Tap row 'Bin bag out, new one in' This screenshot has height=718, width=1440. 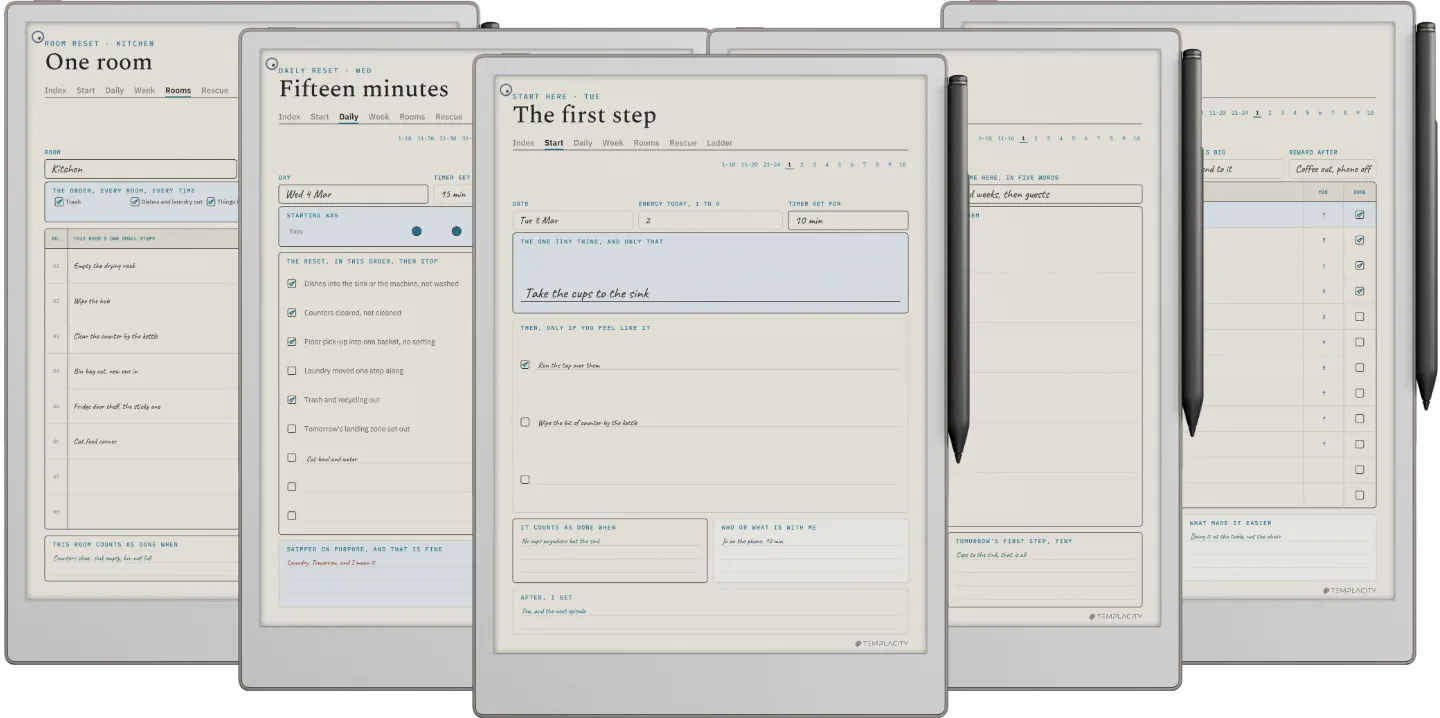[141, 371]
